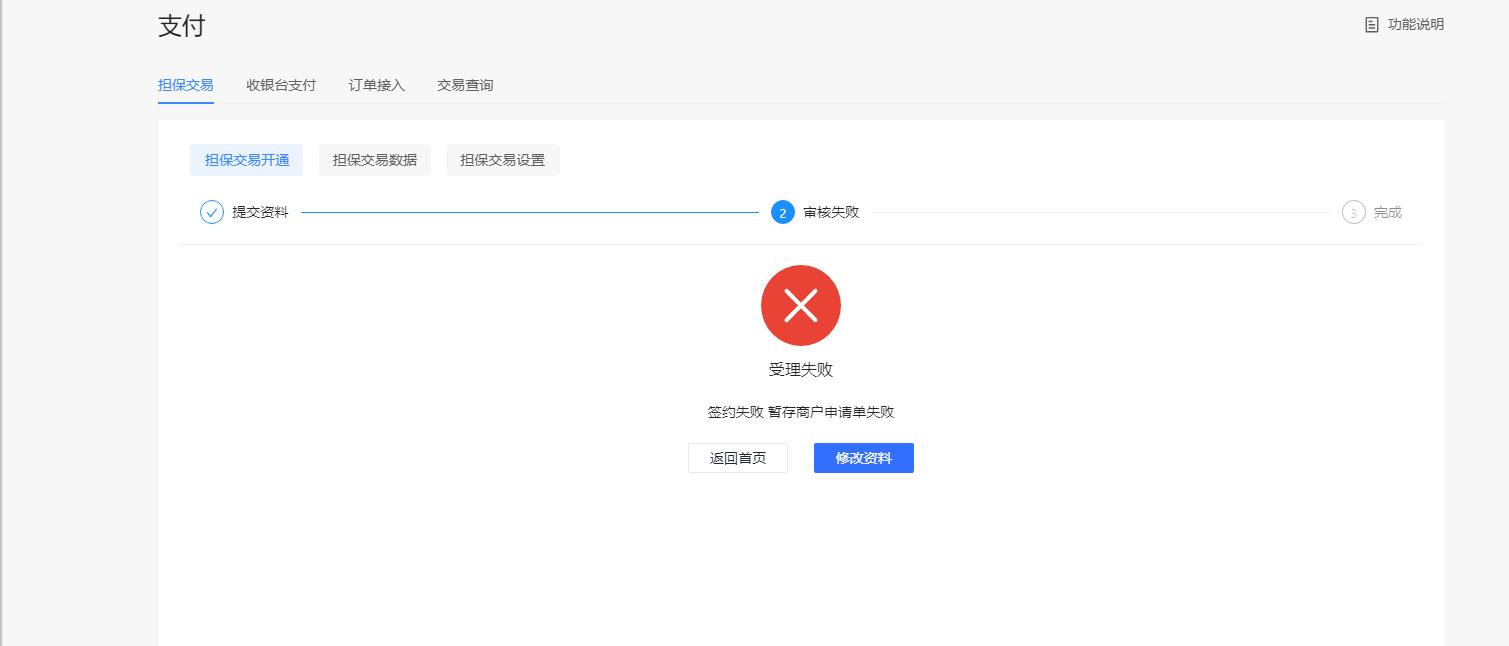Switch to the 担保交易 tab

point(185,85)
